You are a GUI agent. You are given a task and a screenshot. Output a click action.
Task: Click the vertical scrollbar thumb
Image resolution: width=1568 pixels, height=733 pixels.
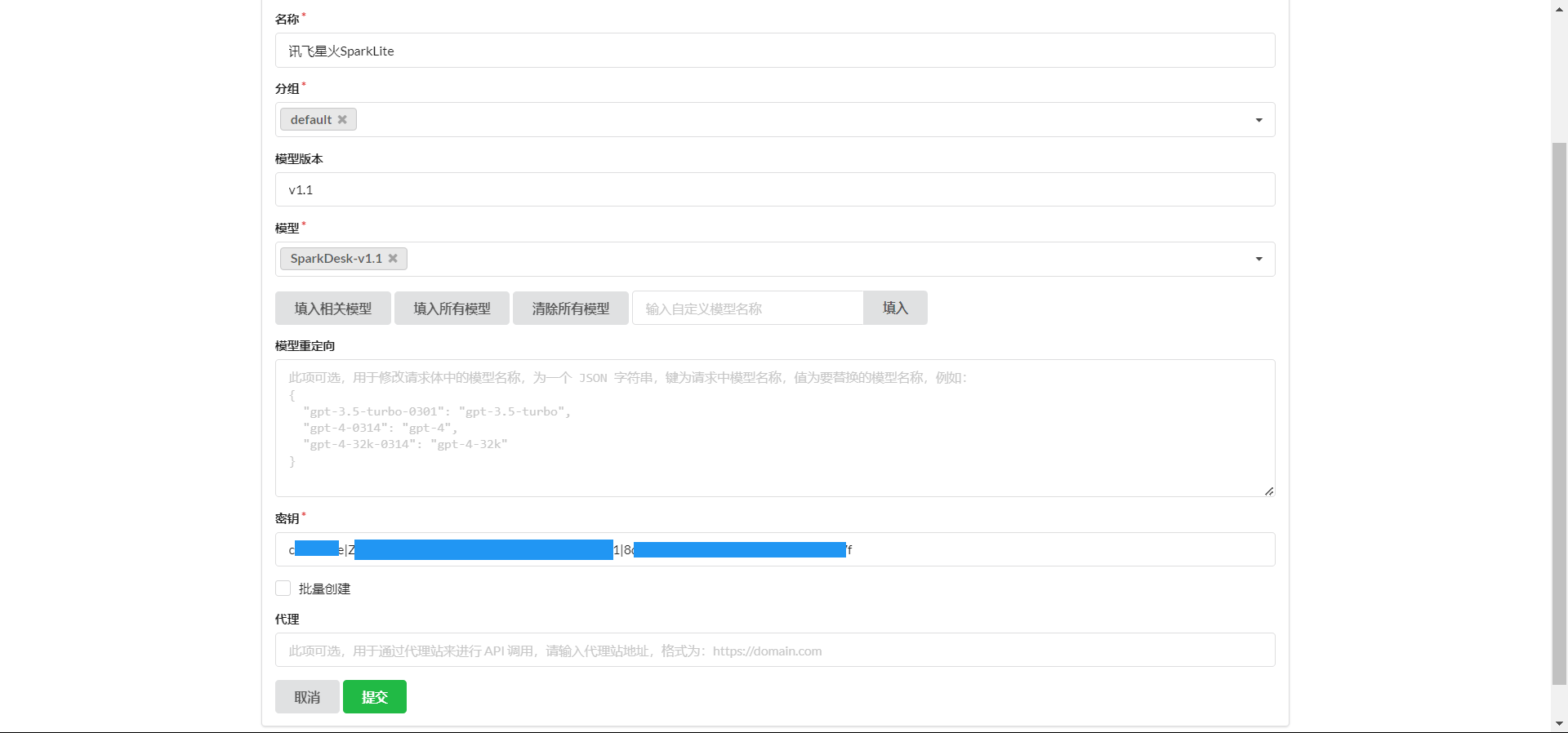click(1559, 408)
